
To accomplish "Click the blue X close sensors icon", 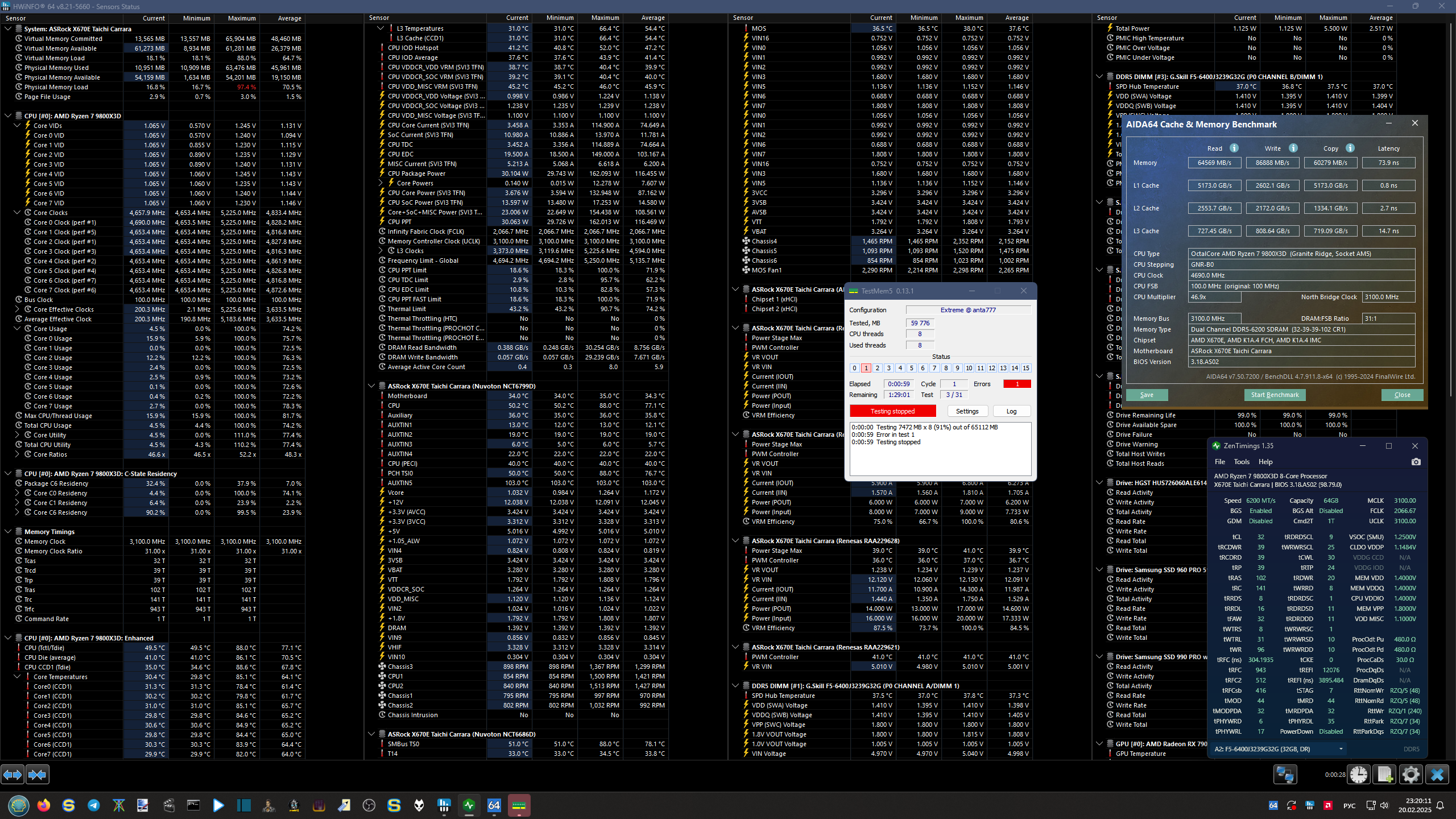I will (1437, 774).
